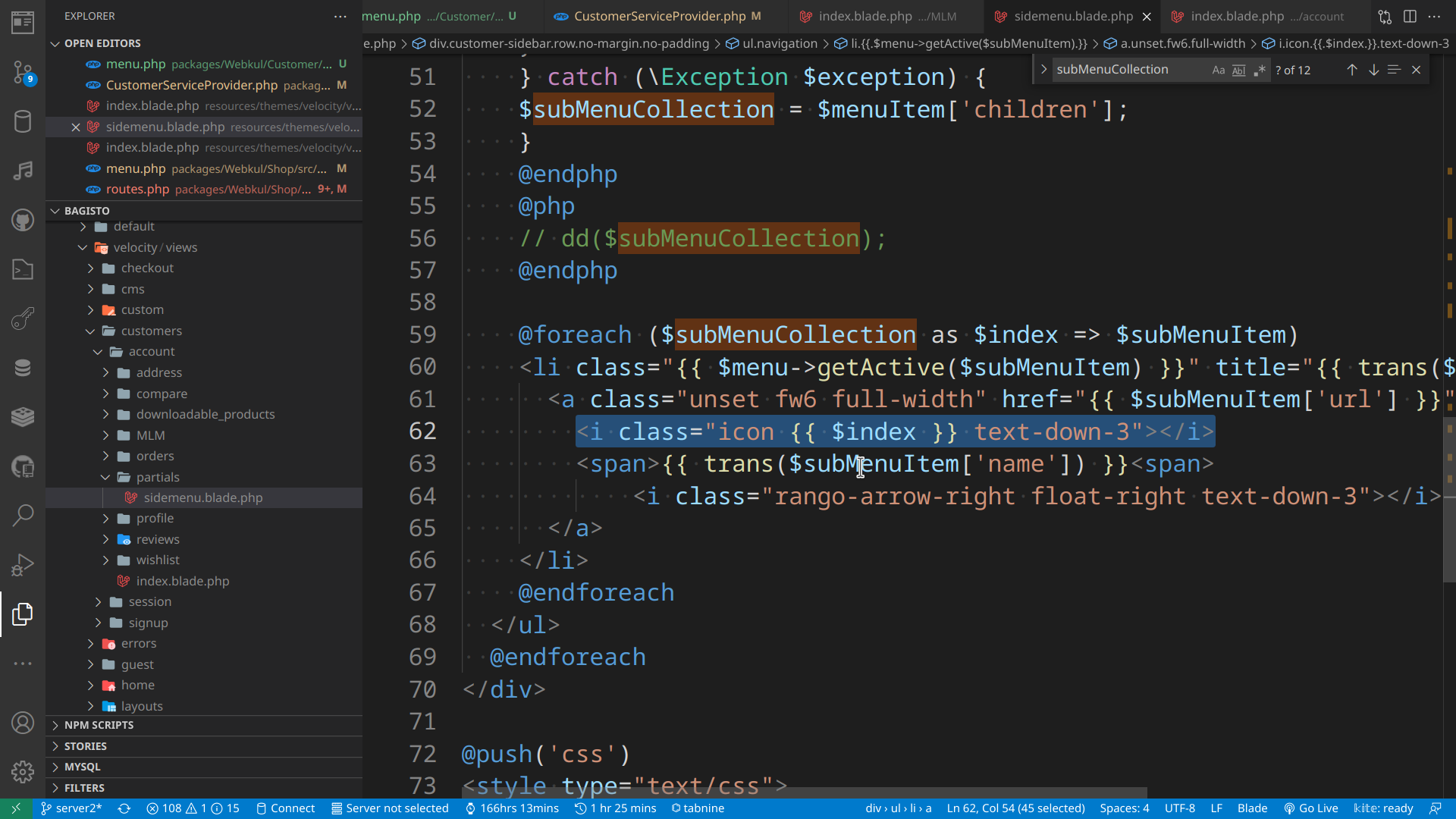Switch to CustomerServiceProvider.php tab
Screen dimensions: 1456x819
coord(659,16)
